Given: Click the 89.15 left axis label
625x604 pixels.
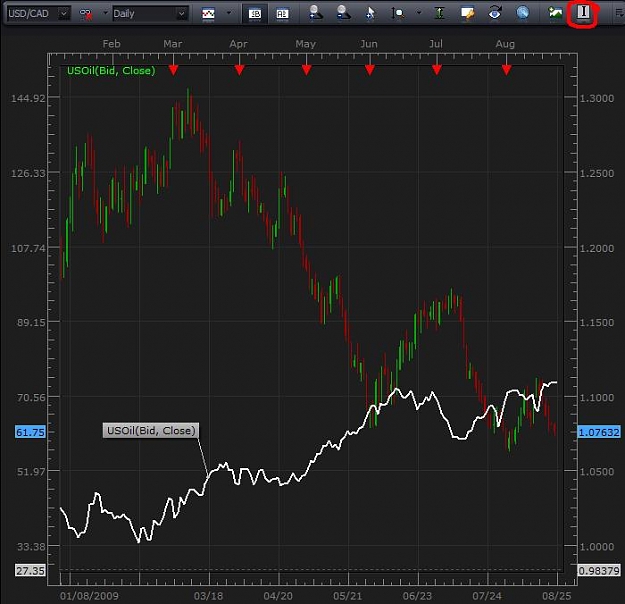Looking at the screenshot, I should (x=31, y=322).
